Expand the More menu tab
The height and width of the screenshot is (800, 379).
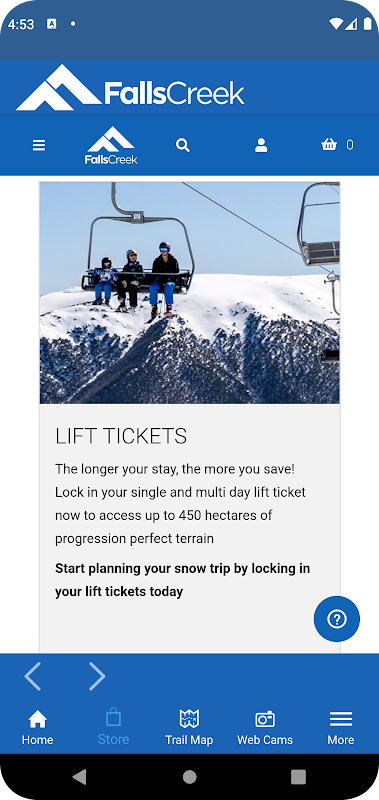pyautogui.click(x=341, y=727)
